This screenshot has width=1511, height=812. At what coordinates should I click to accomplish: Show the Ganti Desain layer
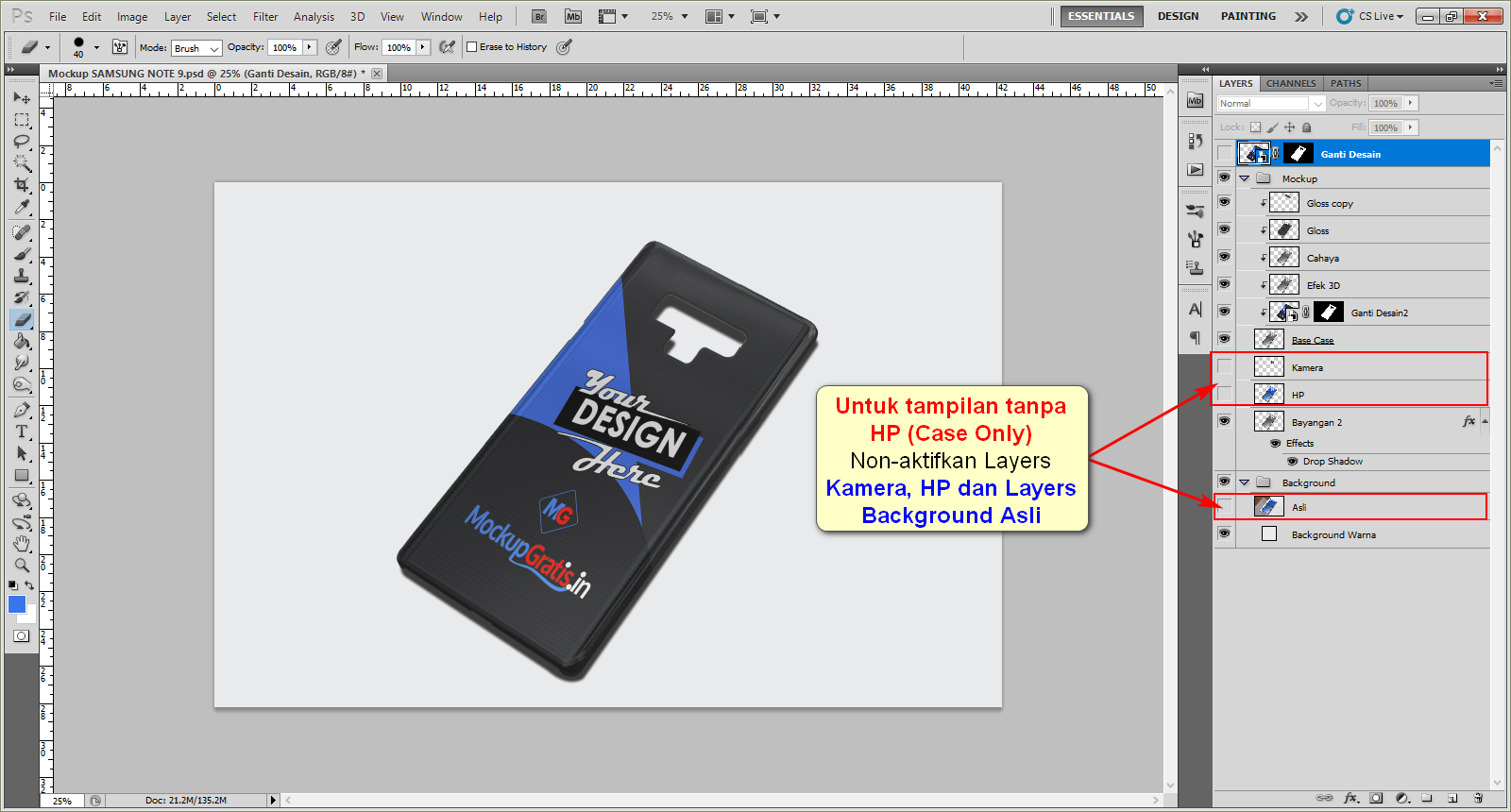pyautogui.click(x=1225, y=153)
